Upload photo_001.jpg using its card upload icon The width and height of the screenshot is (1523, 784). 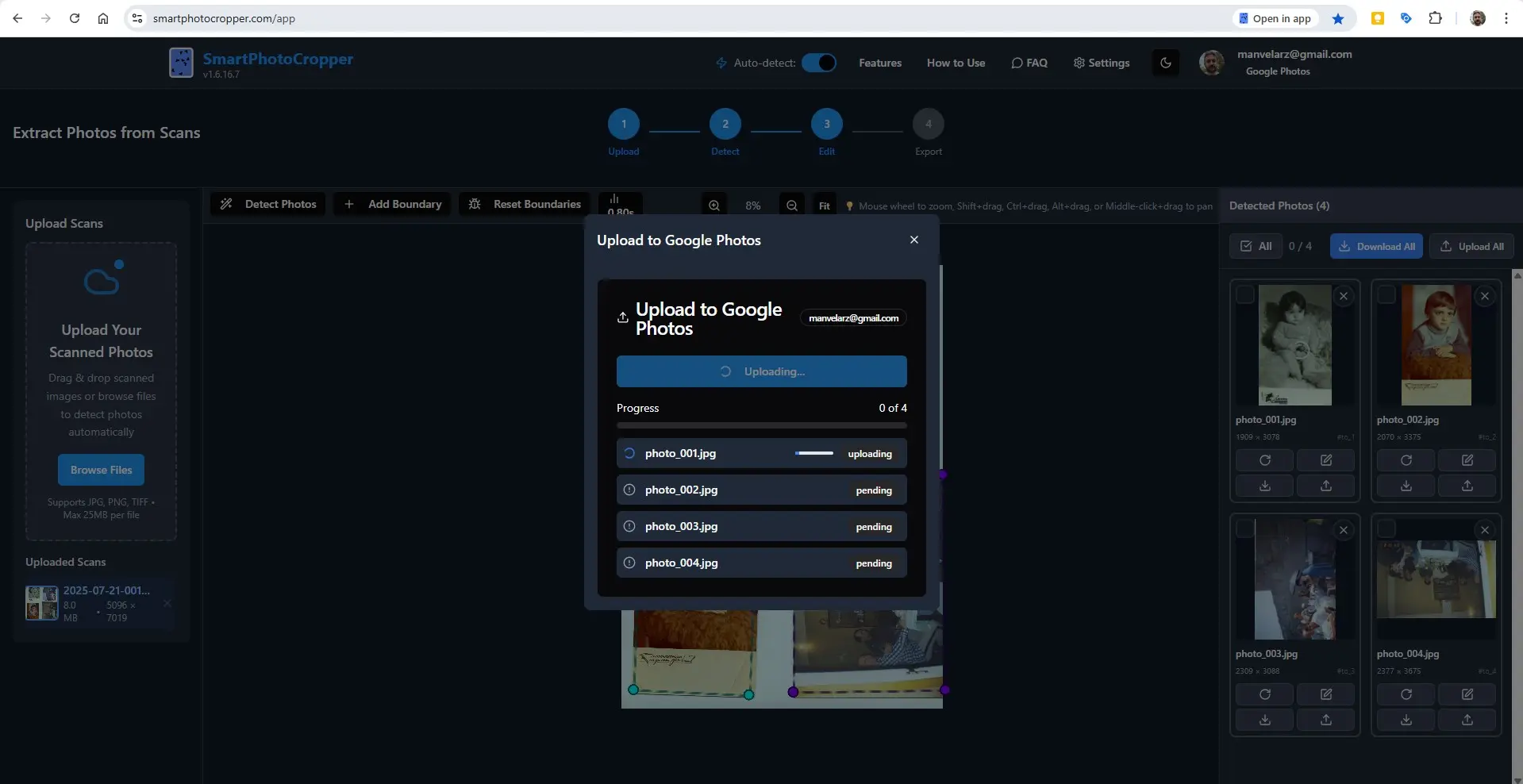[x=1326, y=486]
